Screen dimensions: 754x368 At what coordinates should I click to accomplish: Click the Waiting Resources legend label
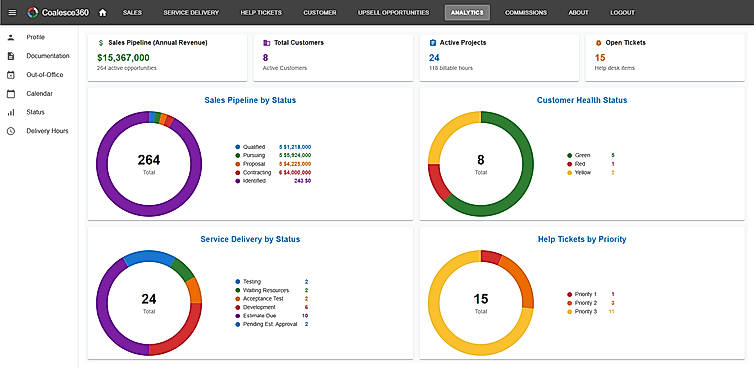(x=266, y=290)
